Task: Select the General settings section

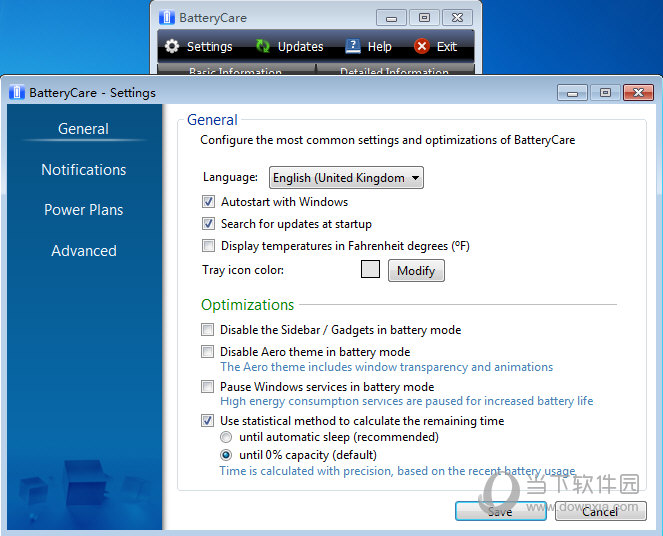Action: (83, 129)
